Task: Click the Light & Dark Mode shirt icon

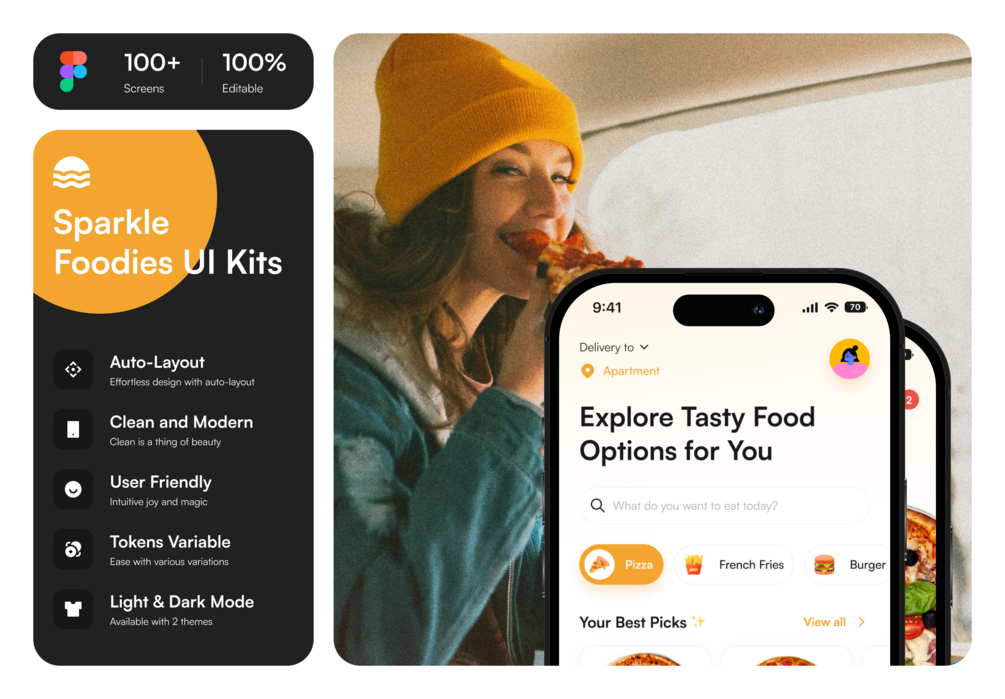Action: click(x=73, y=609)
